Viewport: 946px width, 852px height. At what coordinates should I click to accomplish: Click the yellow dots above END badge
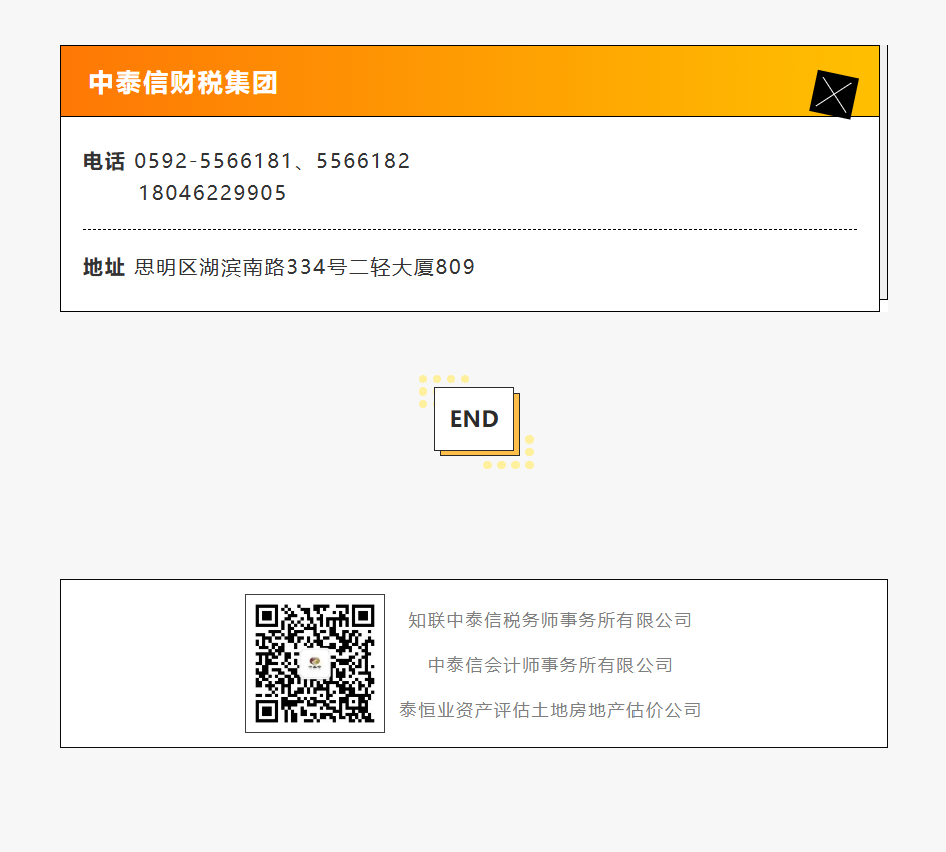444,380
